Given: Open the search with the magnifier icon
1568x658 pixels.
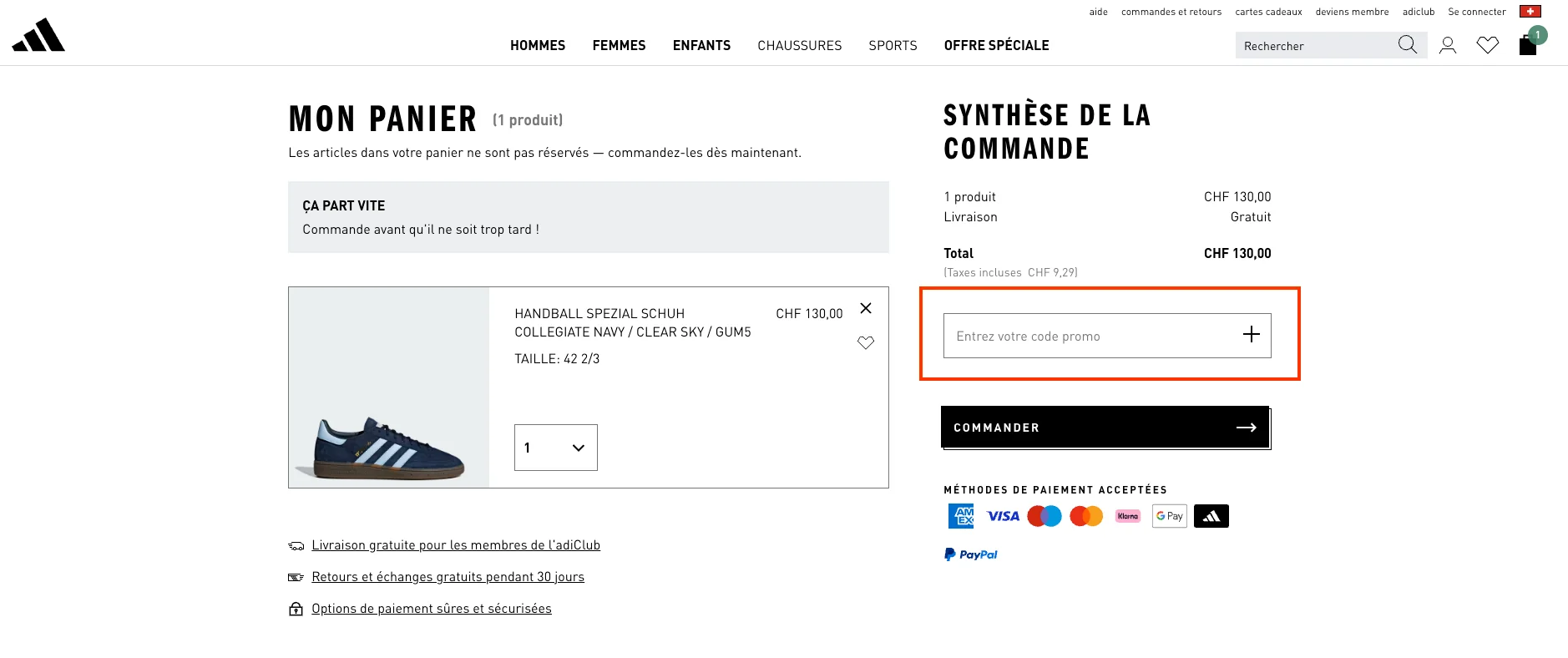Looking at the screenshot, I should (1408, 45).
